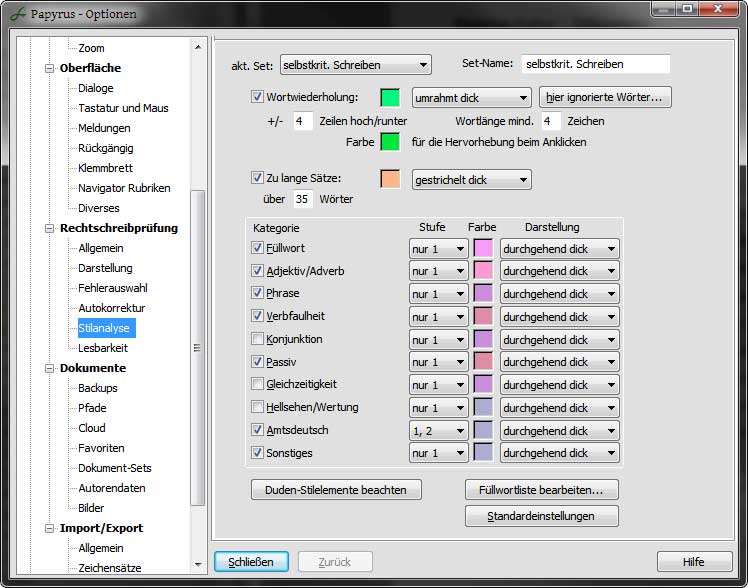Open the Autorendaten settings page
The width and height of the screenshot is (748, 588).
(x=112, y=488)
